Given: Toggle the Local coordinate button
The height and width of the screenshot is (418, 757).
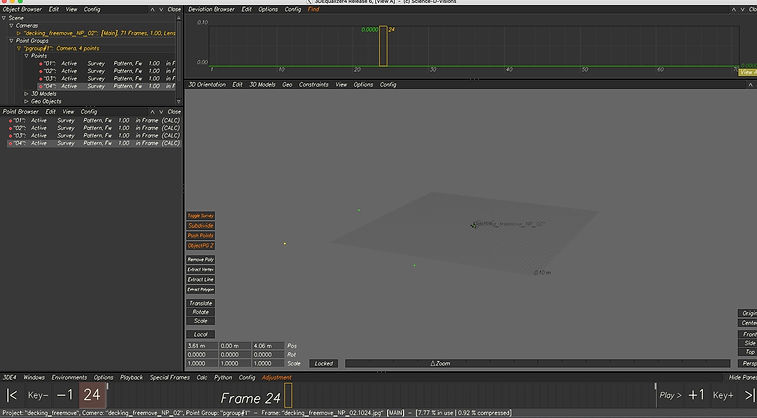Looking at the screenshot, I should point(200,334).
